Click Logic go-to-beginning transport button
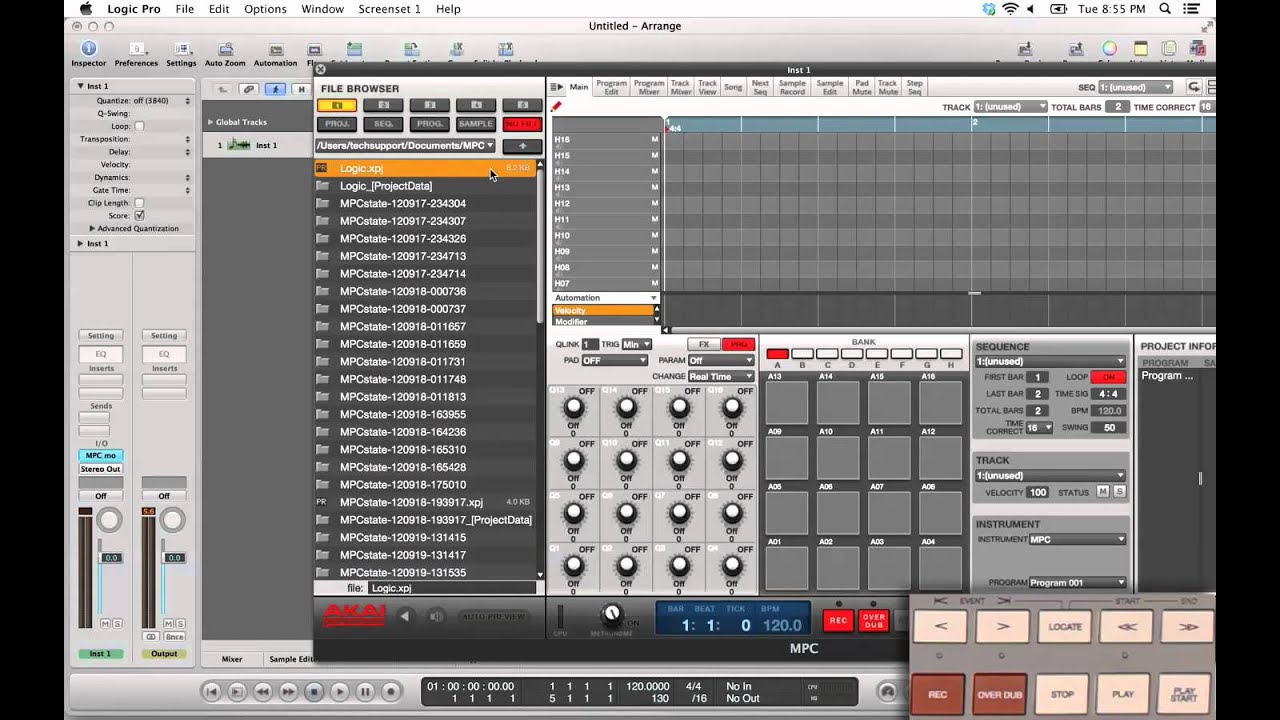 (211, 691)
